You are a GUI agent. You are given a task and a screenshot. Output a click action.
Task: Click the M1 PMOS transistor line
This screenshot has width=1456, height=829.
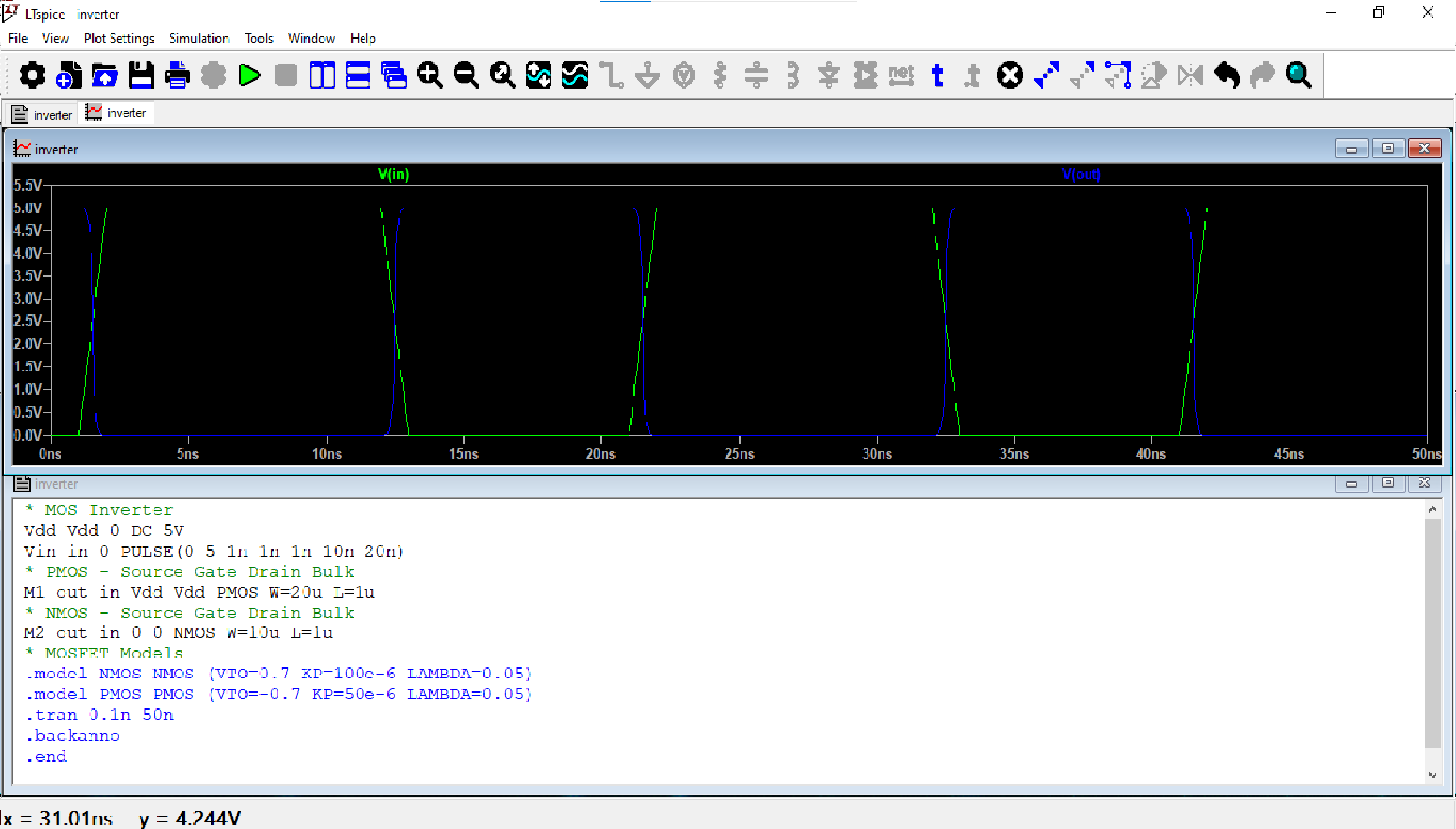tap(199, 592)
